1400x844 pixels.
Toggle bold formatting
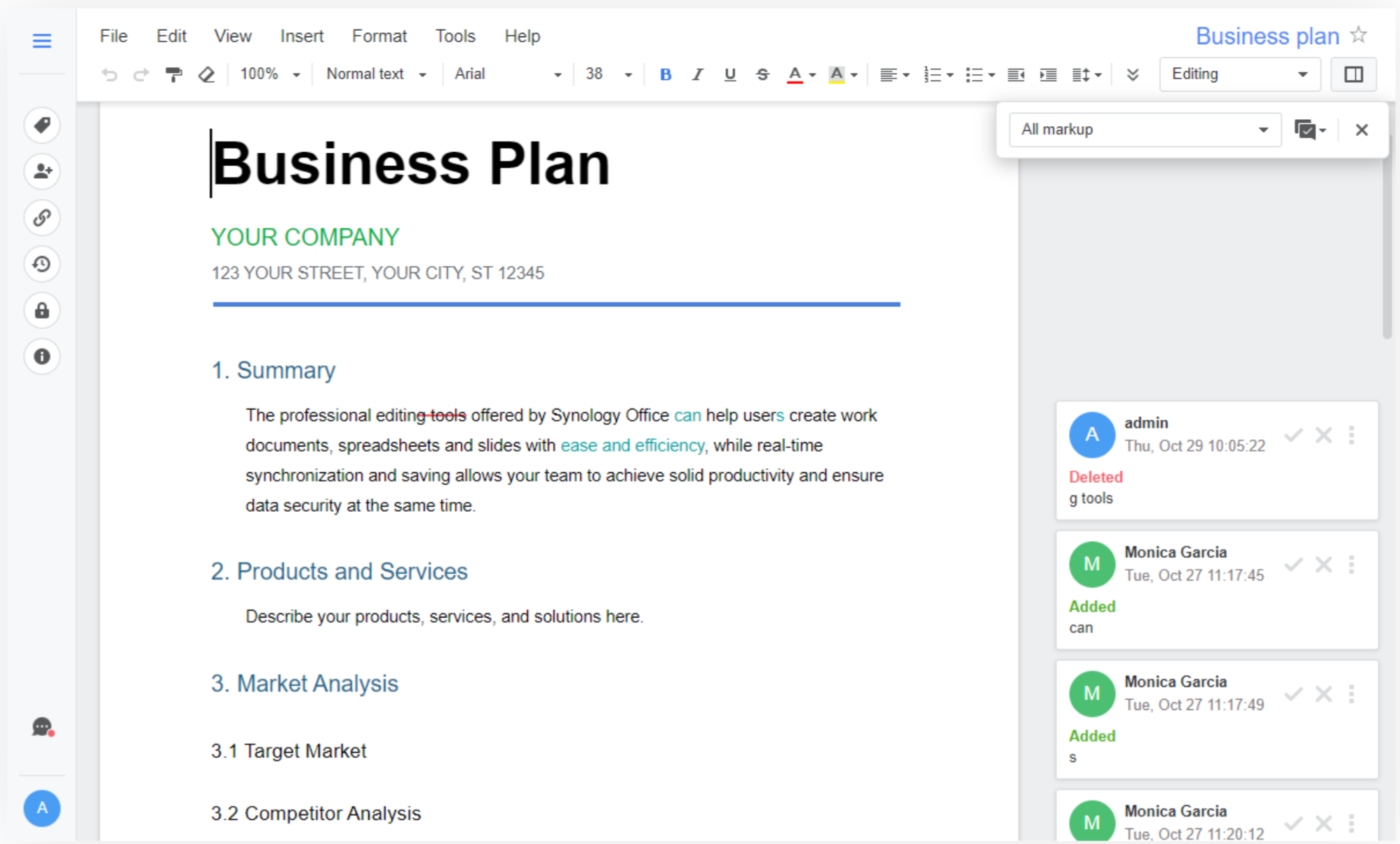coord(666,74)
